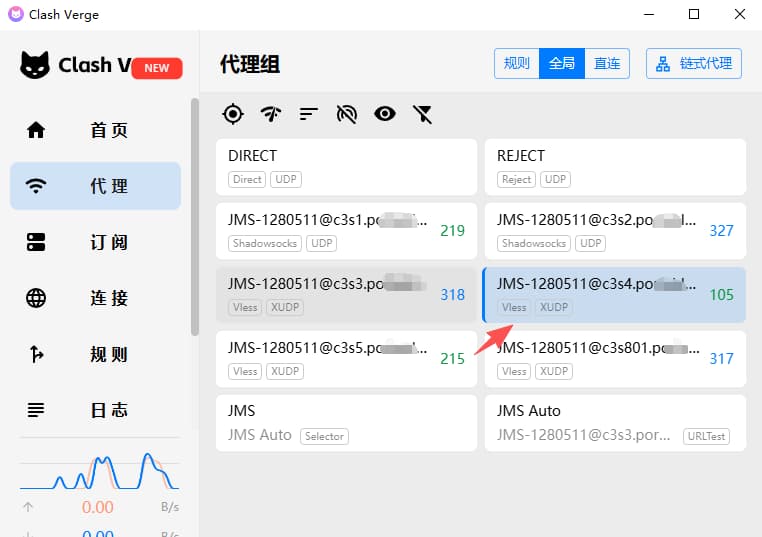The image size is (762, 537).
Task: Select 全局 global mode
Action: pos(562,63)
